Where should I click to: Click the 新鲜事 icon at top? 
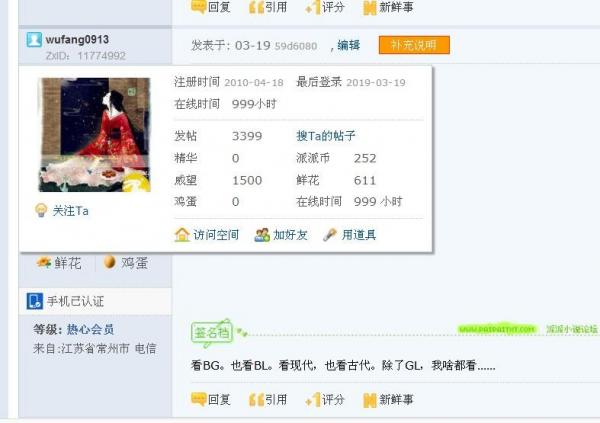coord(370,8)
